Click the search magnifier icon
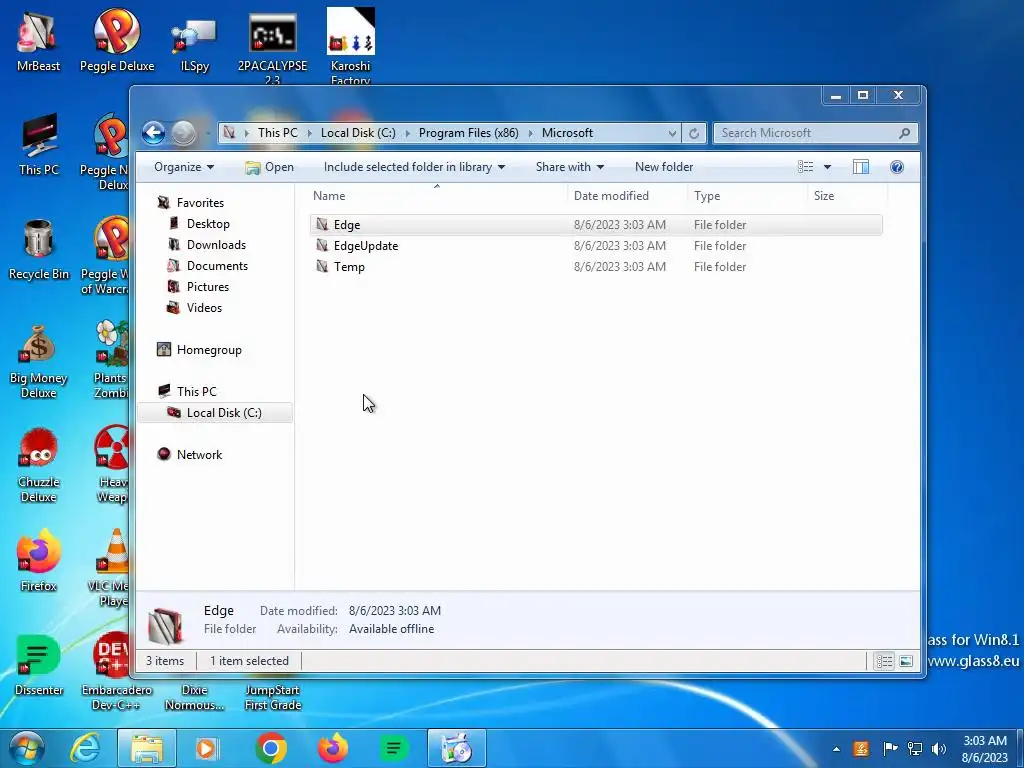The height and width of the screenshot is (768, 1024). [904, 133]
